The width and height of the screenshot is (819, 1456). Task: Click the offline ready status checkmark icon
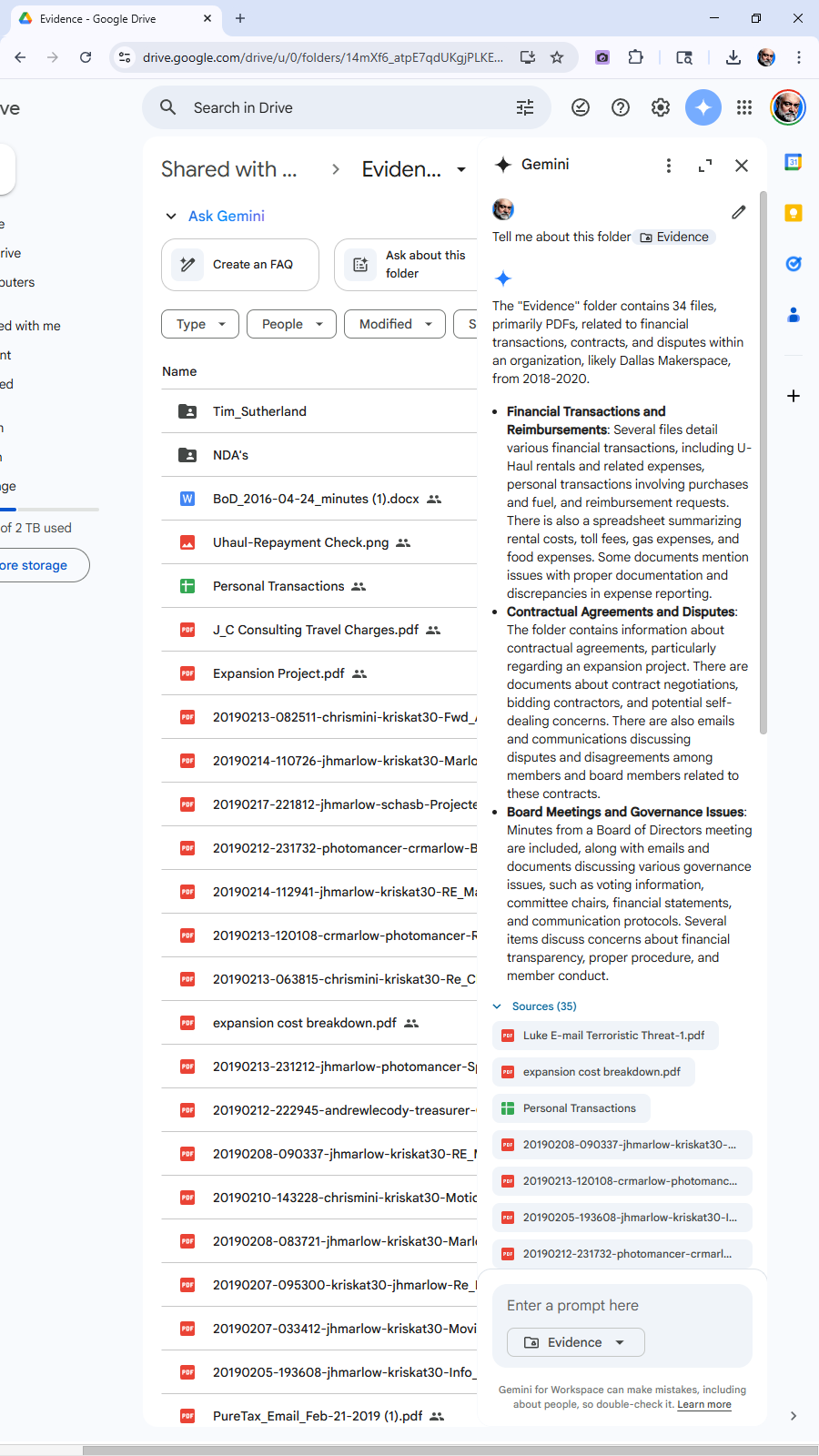(x=581, y=107)
